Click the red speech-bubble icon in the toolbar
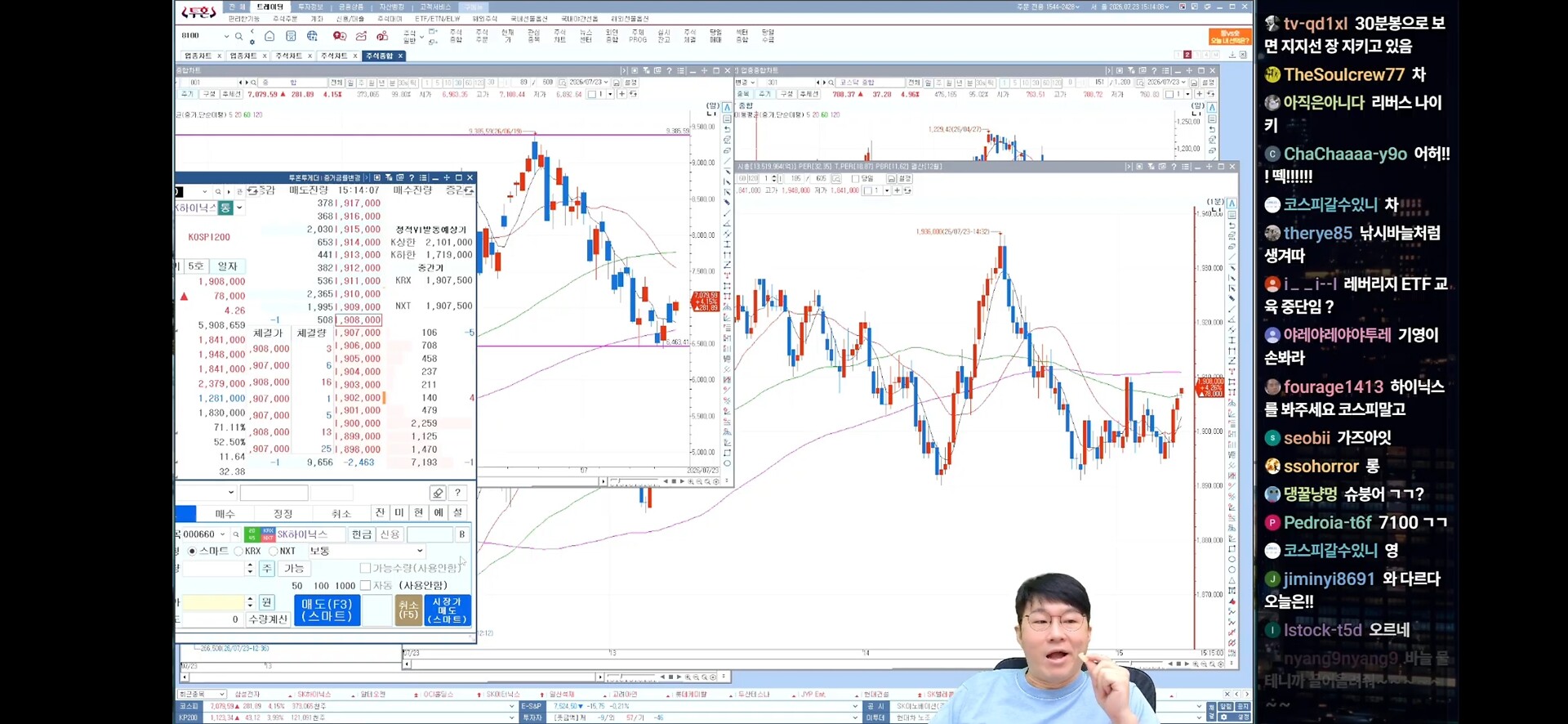 pos(340,36)
